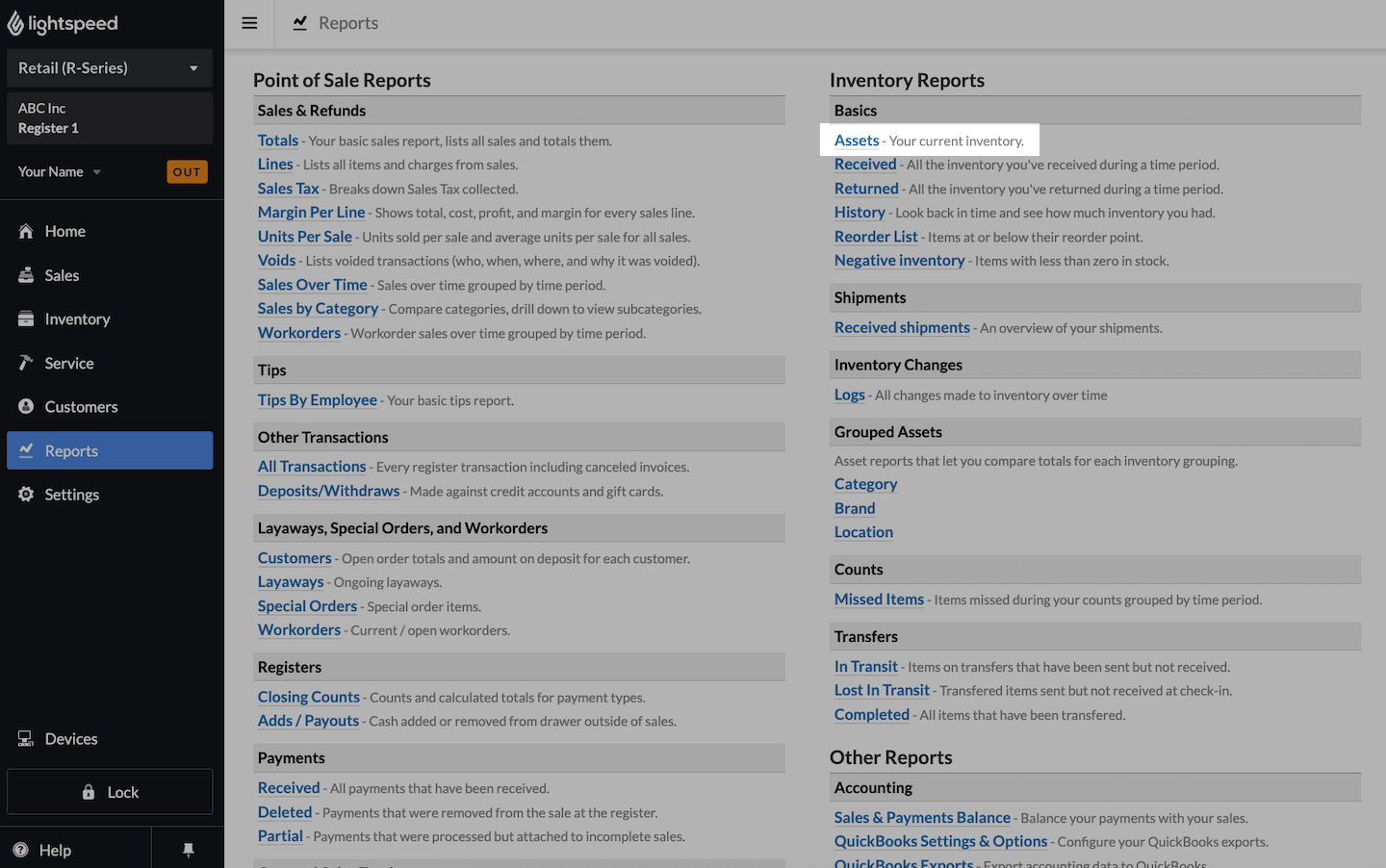Open the Sales & Payments Balance report
Viewport: 1386px width, 868px height.
click(x=922, y=818)
